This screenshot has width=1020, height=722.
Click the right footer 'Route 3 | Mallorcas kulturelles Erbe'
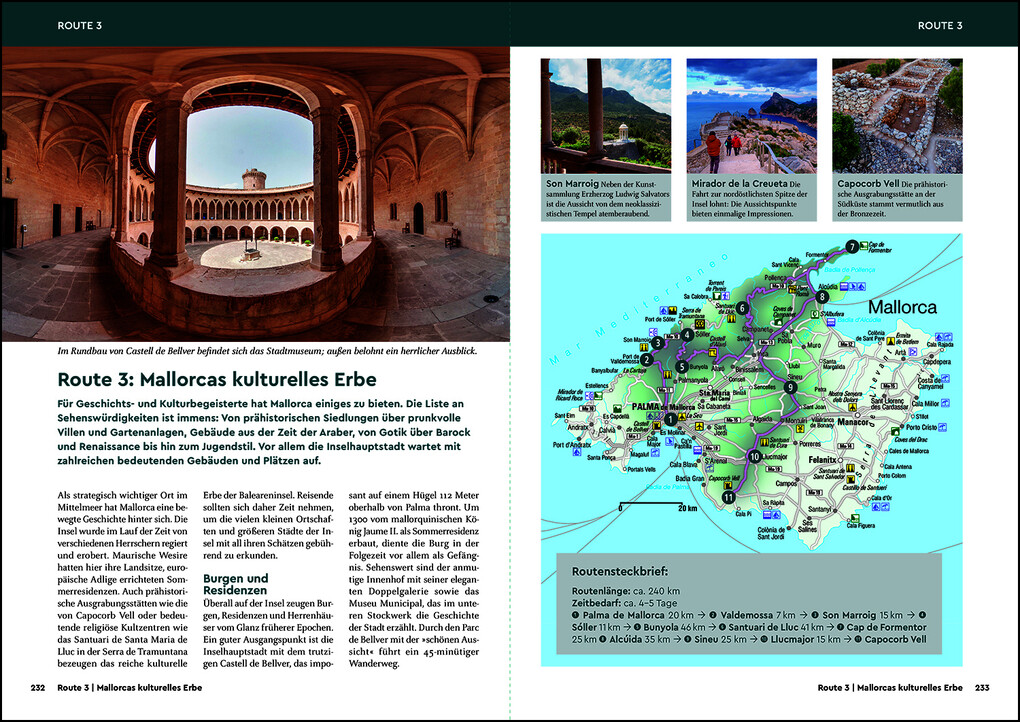pyautogui.click(x=890, y=688)
